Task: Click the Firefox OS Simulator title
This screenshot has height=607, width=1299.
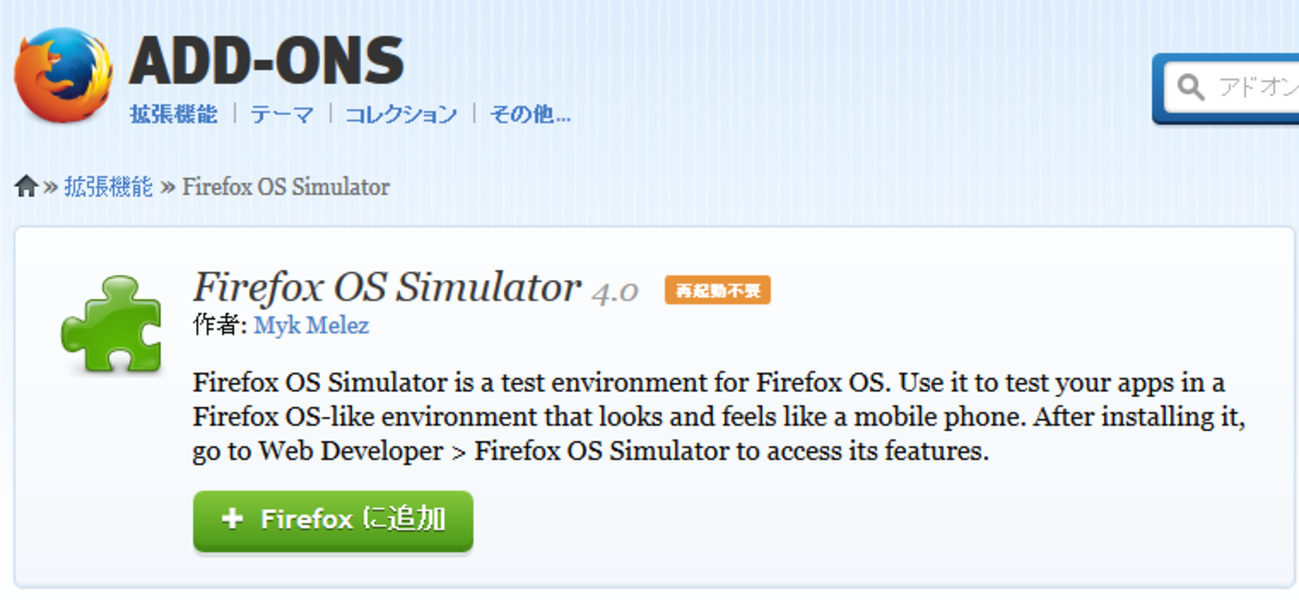Action: click(386, 287)
